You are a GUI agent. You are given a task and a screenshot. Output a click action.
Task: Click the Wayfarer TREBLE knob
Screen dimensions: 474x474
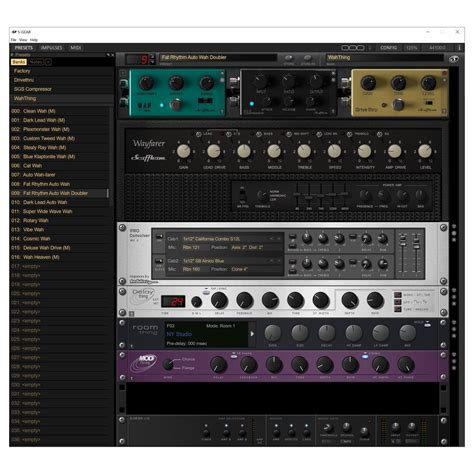(x=304, y=151)
